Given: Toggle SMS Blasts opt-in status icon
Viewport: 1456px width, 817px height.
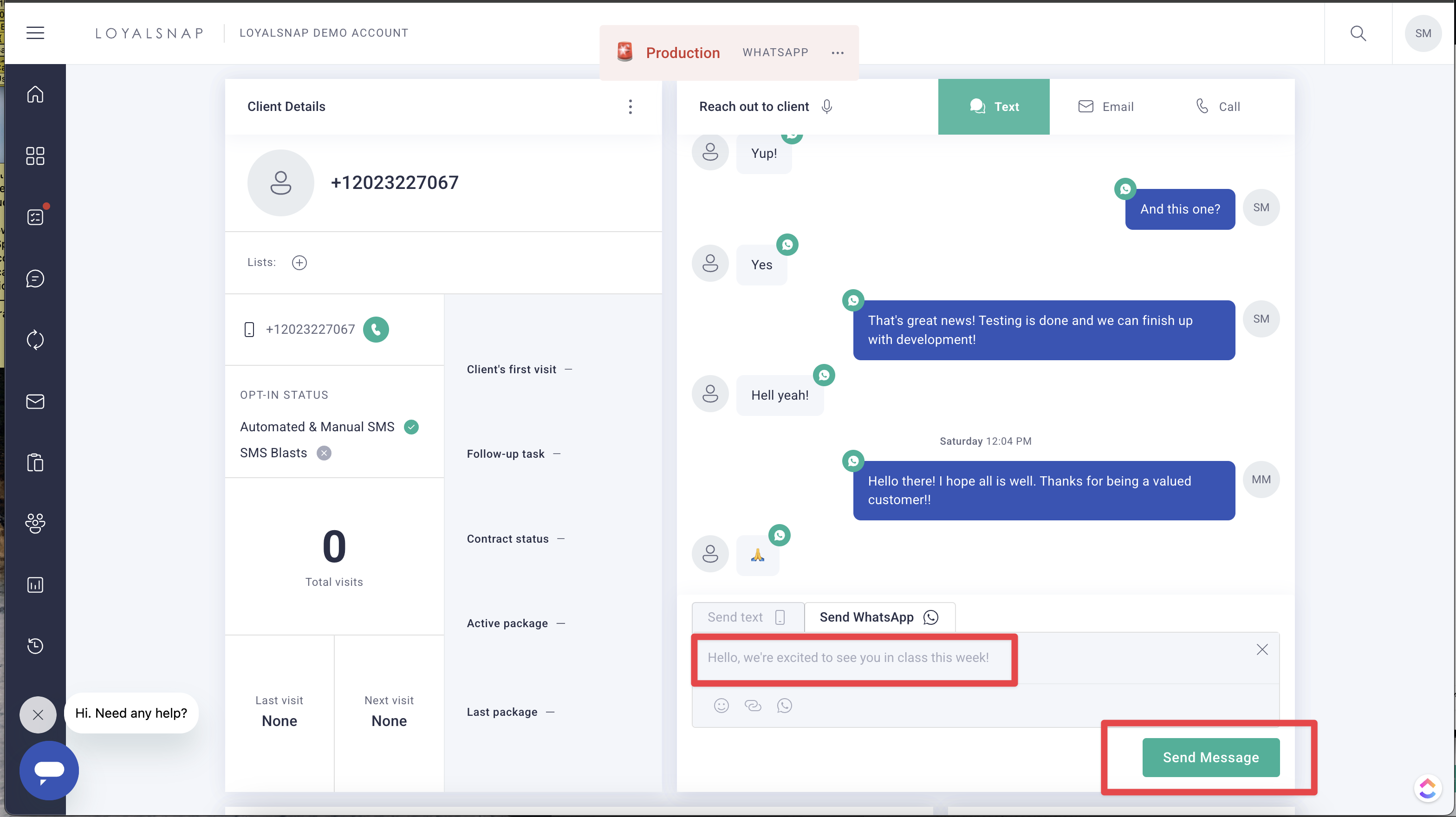Looking at the screenshot, I should tap(324, 453).
